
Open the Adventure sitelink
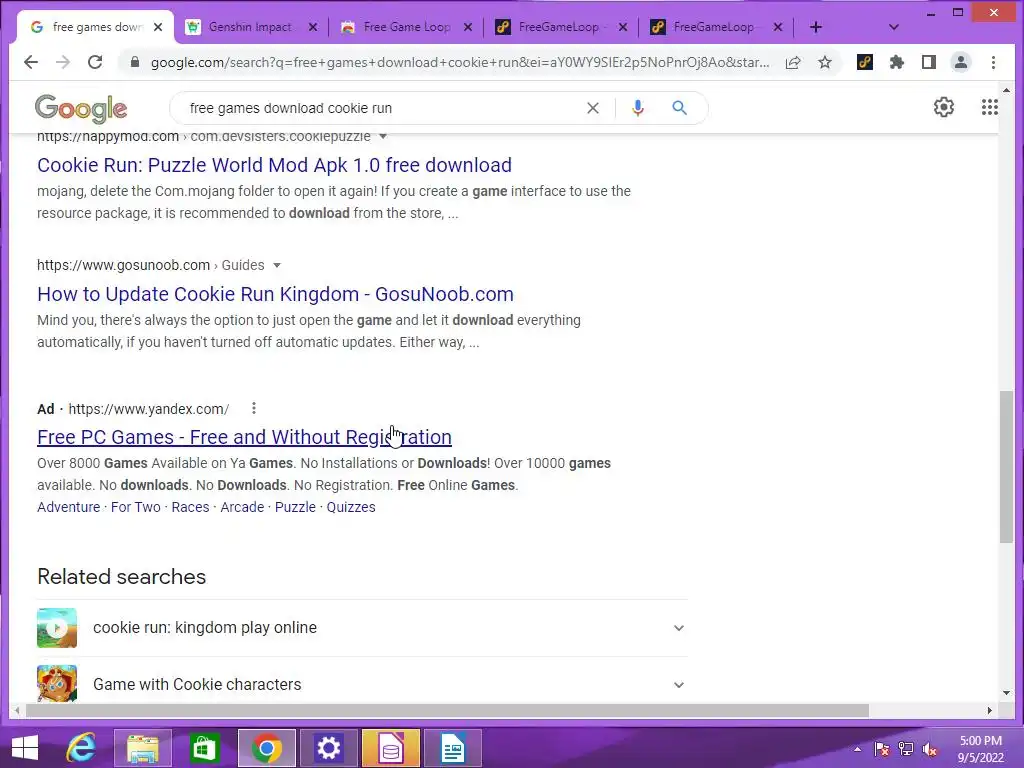point(69,507)
